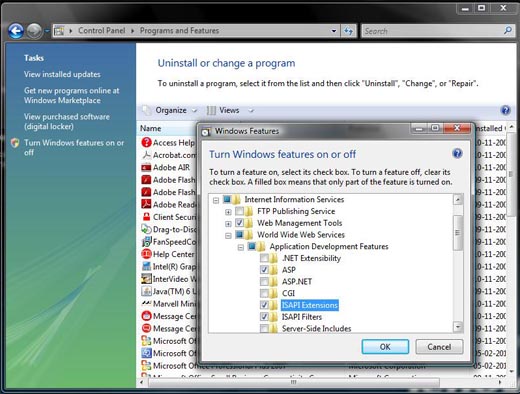Open recent pages dropdown beside Forward
Image resolution: width=520 pixels, height=394 pixels.
[47, 31]
